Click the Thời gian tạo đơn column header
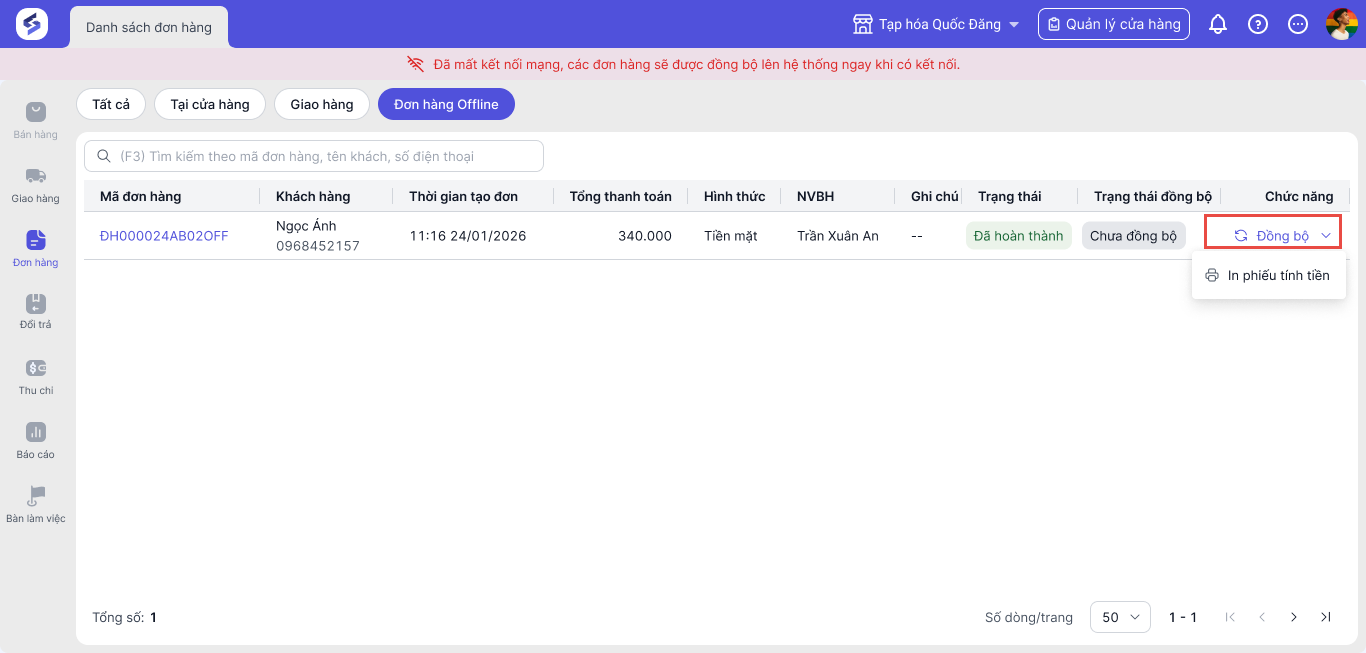Image resolution: width=1366 pixels, height=653 pixels. [x=463, y=196]
